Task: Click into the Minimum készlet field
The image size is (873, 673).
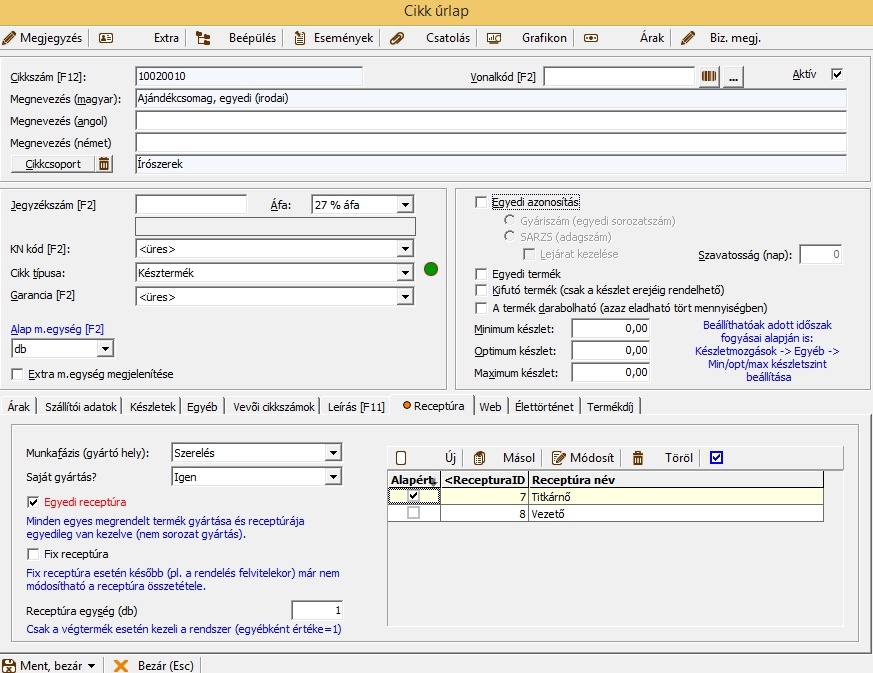Action: [611, 329]
